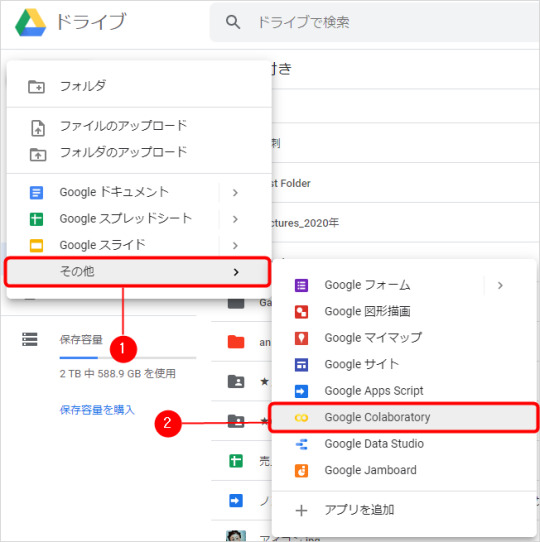The image size is (540, 542).
Task: Choose ファイルのアップロード from the menu
Action: (139, 126)
